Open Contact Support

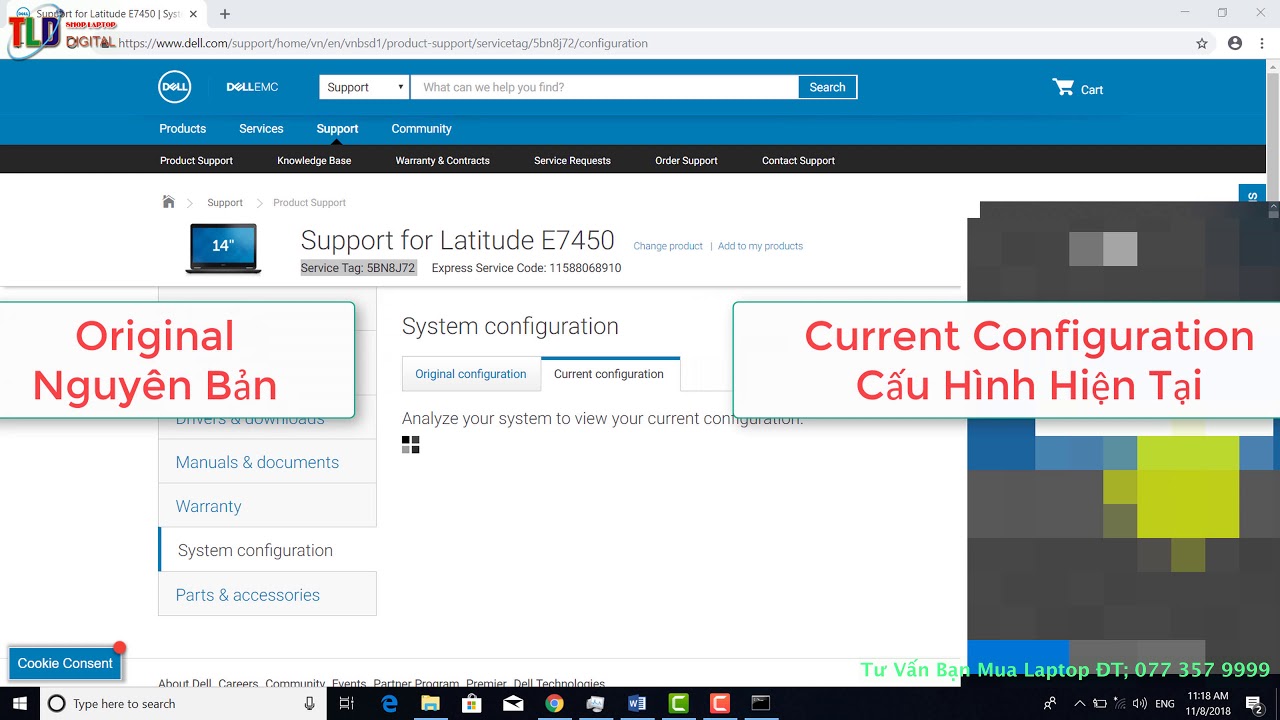pos(798,160)
